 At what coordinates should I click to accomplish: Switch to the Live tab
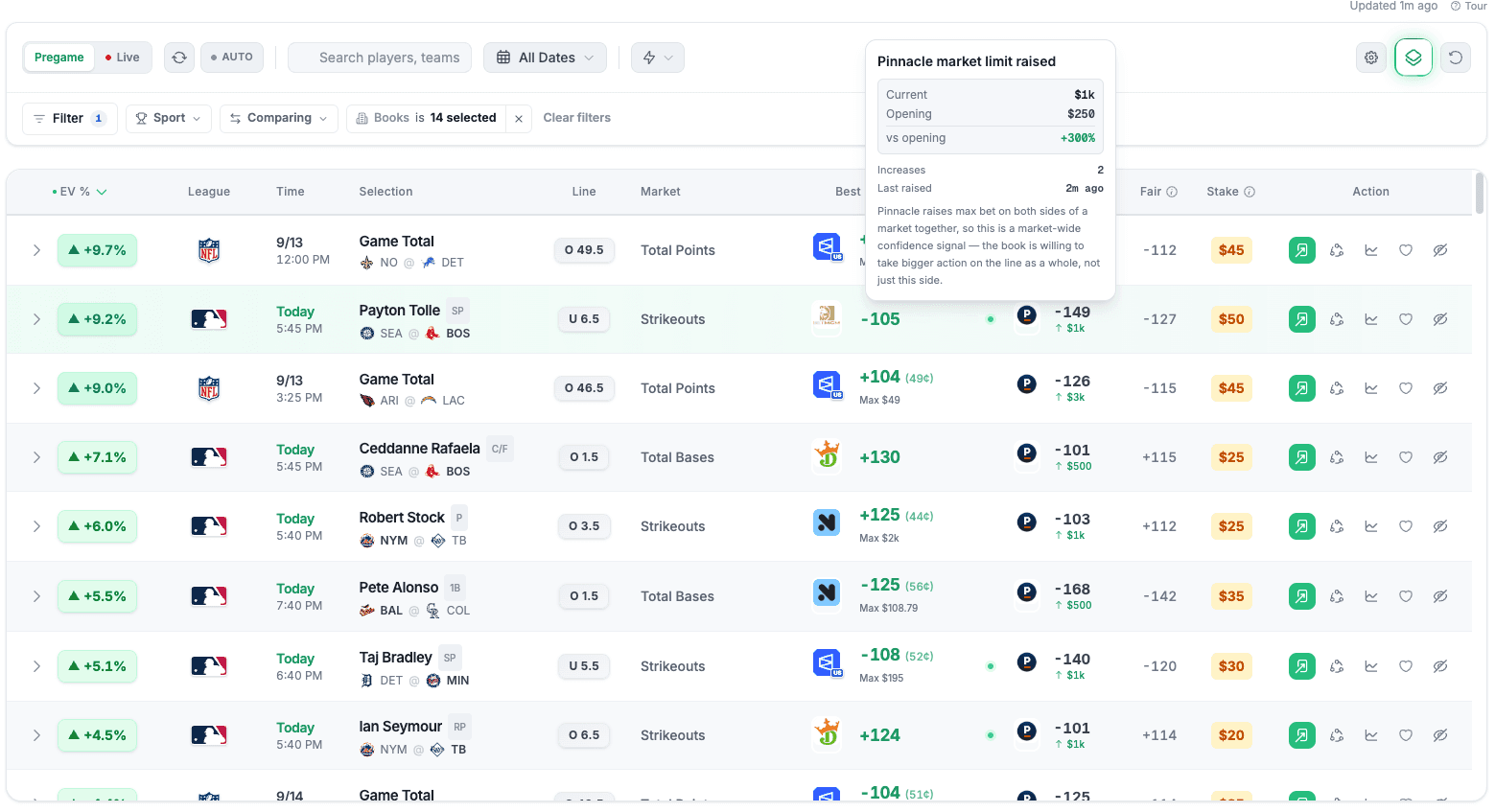pyautogui.click(x=123, y=58)
